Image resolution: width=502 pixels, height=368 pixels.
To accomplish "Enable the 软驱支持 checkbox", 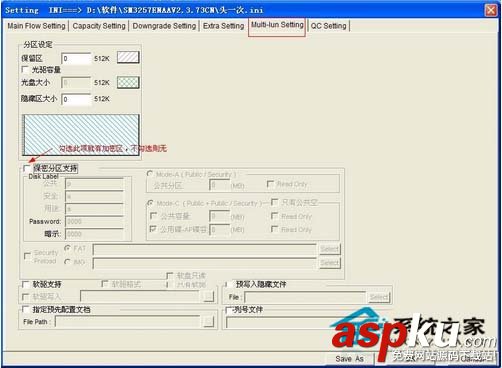I will pyautogui.click(x=25, y=284).
